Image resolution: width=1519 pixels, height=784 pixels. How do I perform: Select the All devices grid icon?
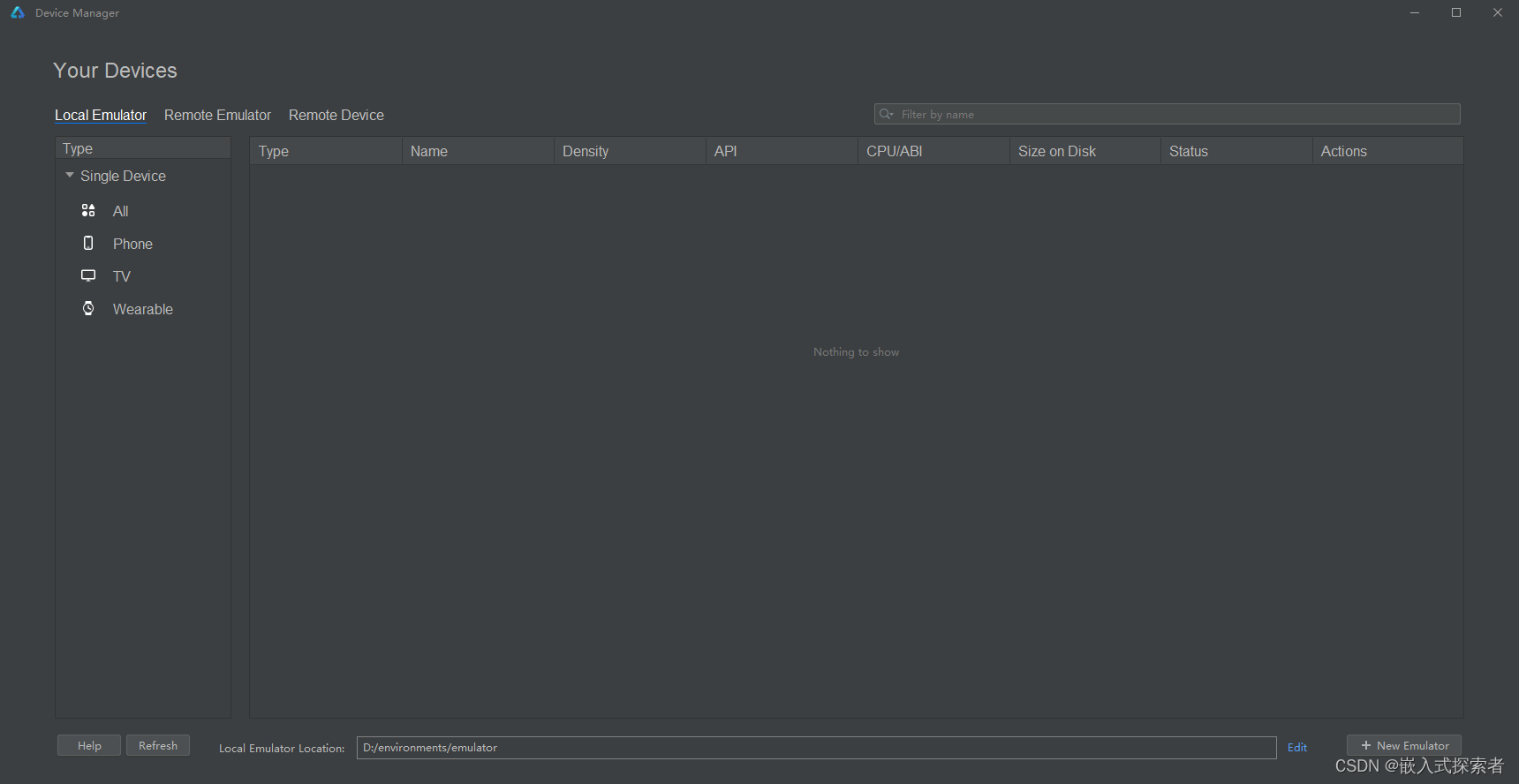click(88, 210)
